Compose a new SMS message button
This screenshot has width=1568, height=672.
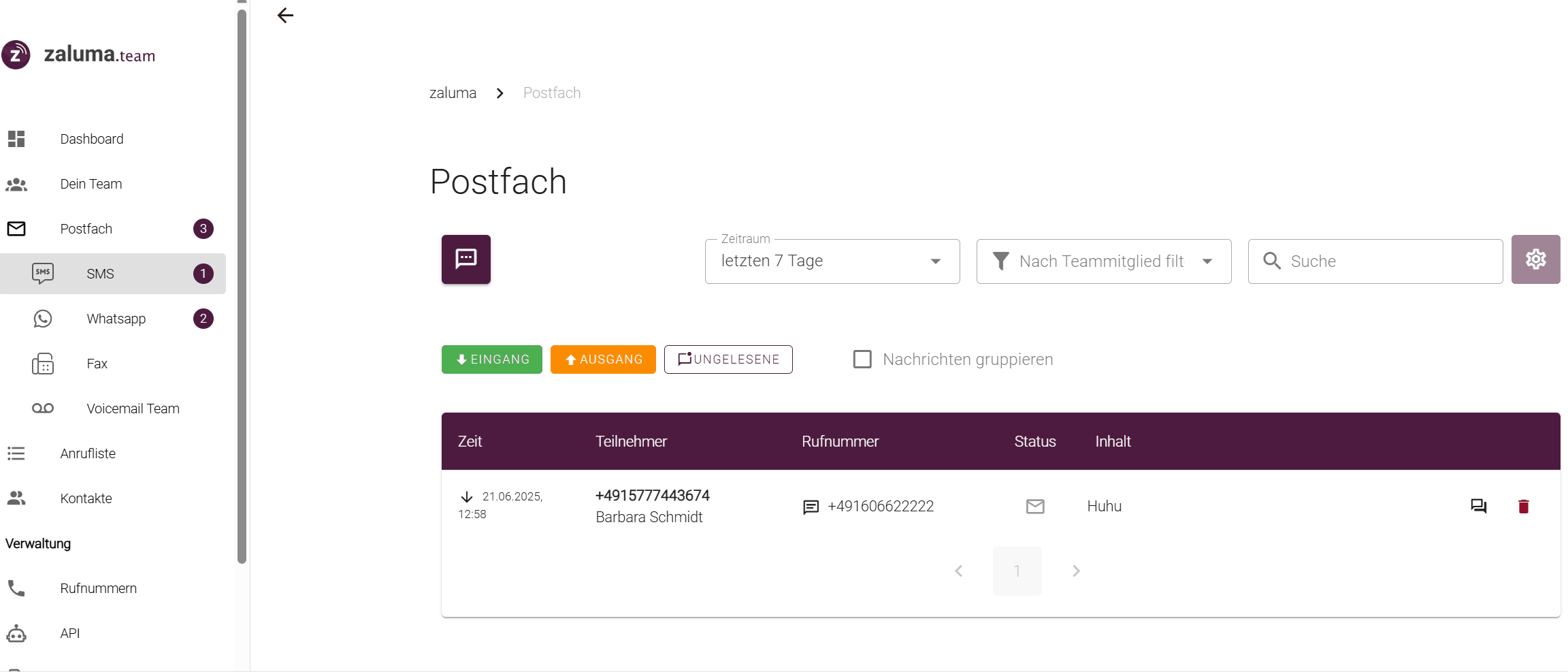(x=466, y=259)
